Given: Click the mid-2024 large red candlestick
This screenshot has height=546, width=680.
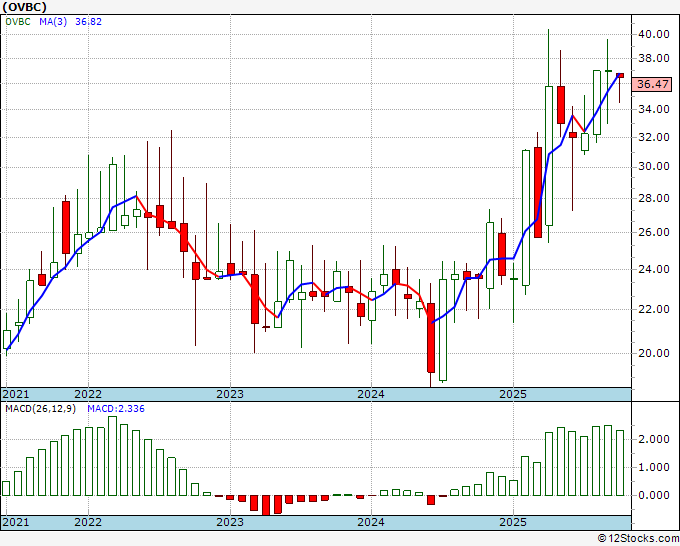Looking at the screenshot, I should coord(431,338).
